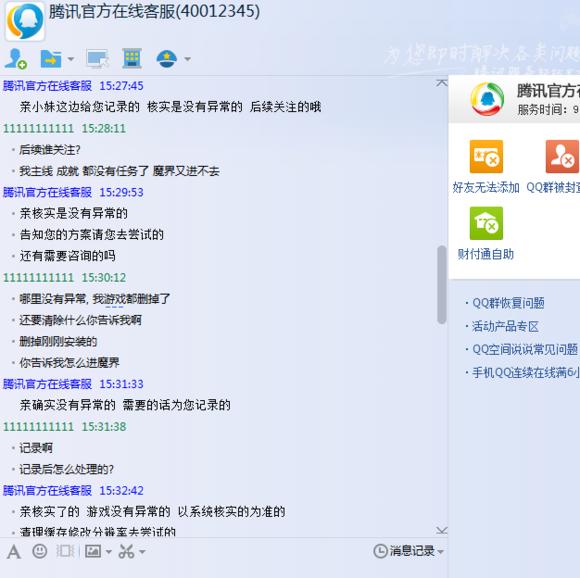Screen dimensions: 580x578
Task: Click message 记录后怎么处理的?
Action: (66, 469)
